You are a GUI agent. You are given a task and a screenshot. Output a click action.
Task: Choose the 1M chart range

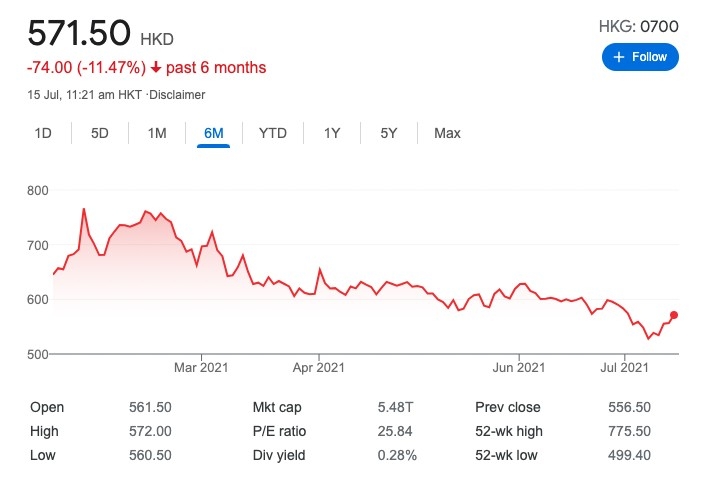tap(157, 133)
